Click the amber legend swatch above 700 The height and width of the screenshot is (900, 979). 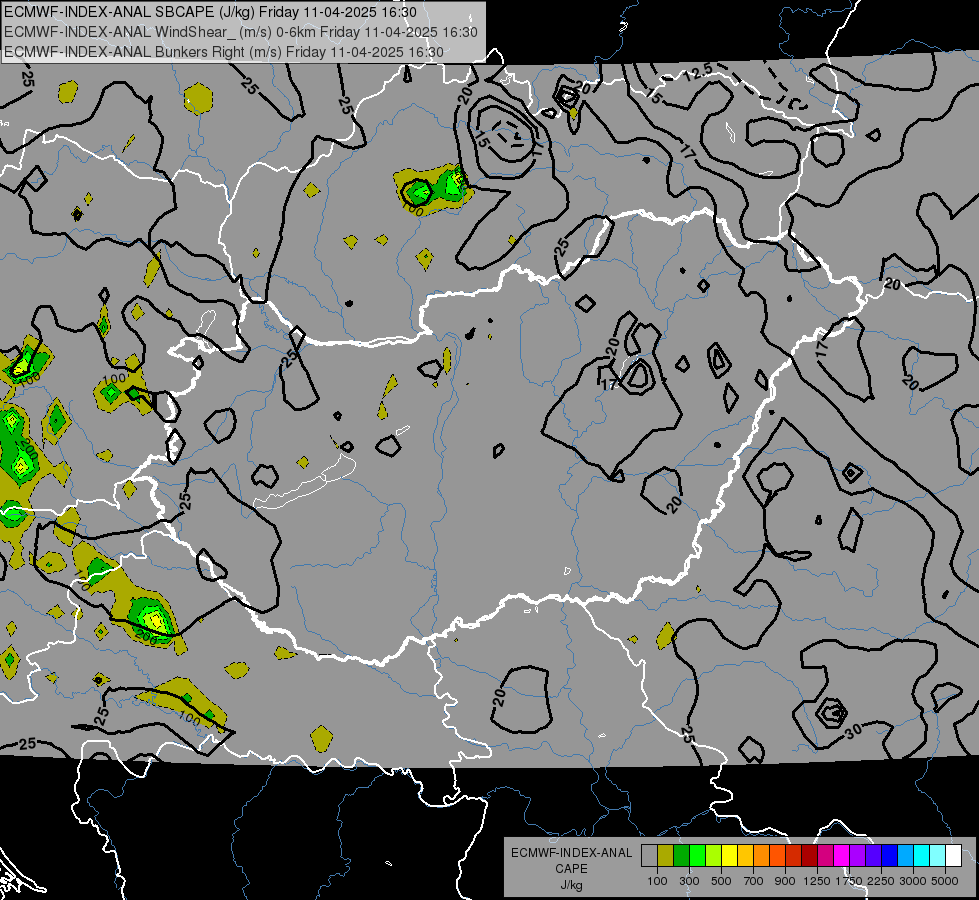pos(745,855)
